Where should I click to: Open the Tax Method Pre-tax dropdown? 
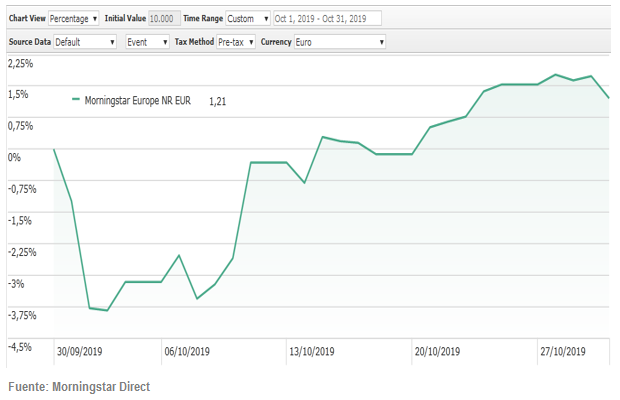point(236,42)
